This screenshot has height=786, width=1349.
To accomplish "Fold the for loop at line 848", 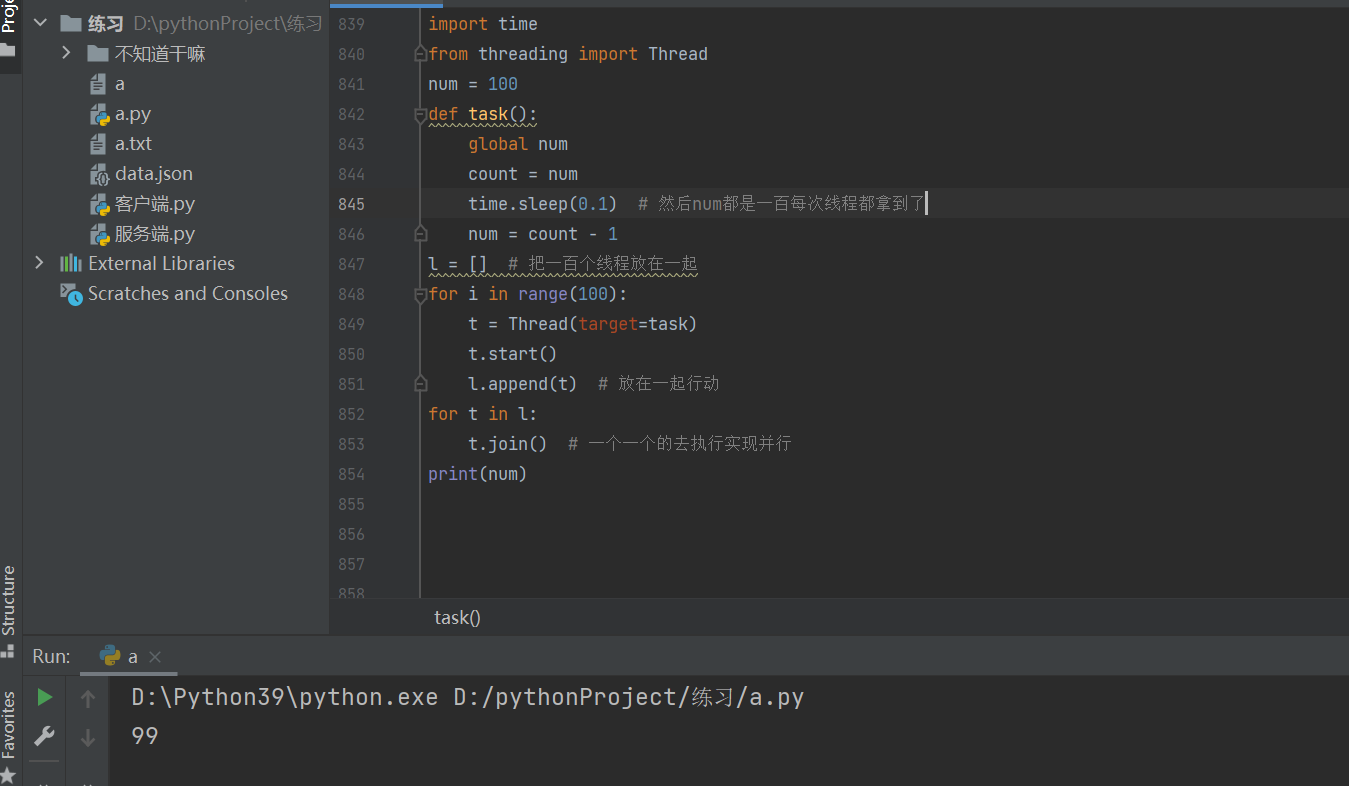I will pos(421,294).
